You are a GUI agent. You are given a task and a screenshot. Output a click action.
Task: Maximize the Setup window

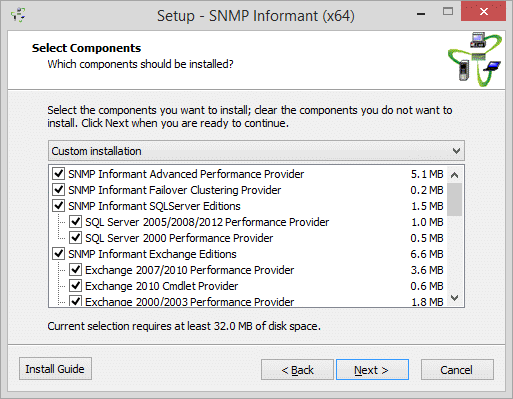click(x=448, y=12)
